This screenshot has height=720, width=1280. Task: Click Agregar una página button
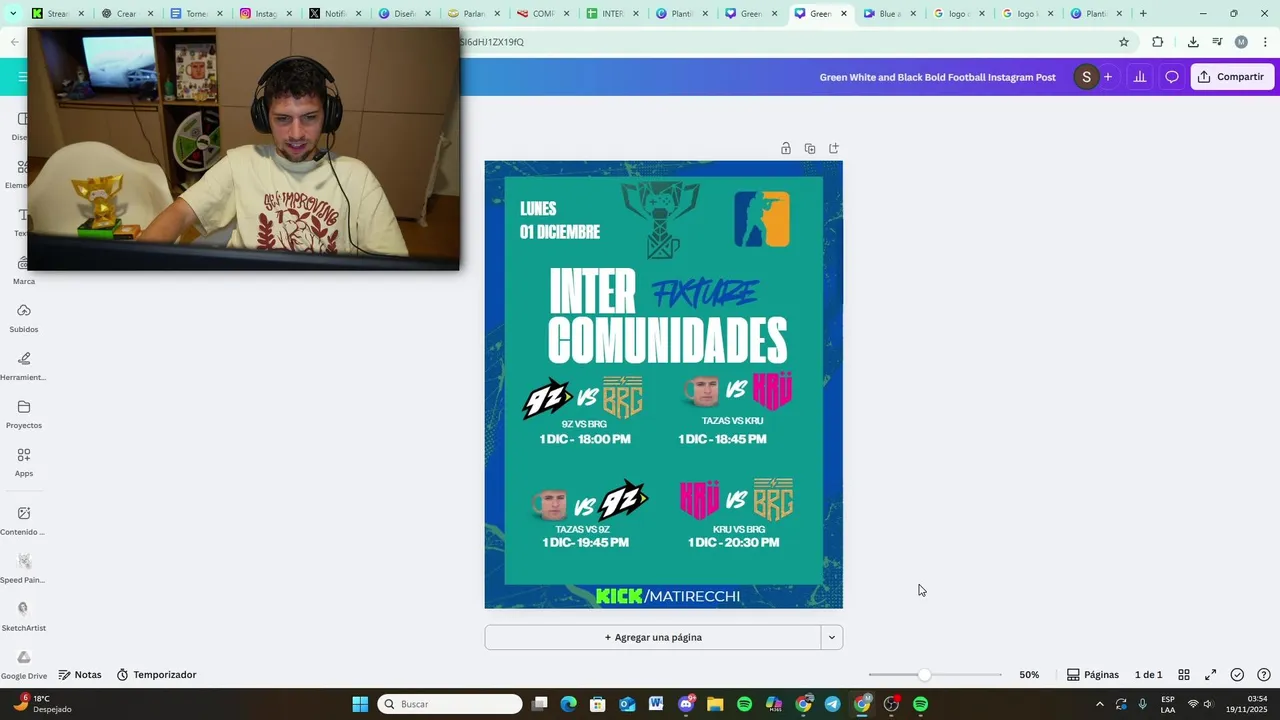[653, 637]
